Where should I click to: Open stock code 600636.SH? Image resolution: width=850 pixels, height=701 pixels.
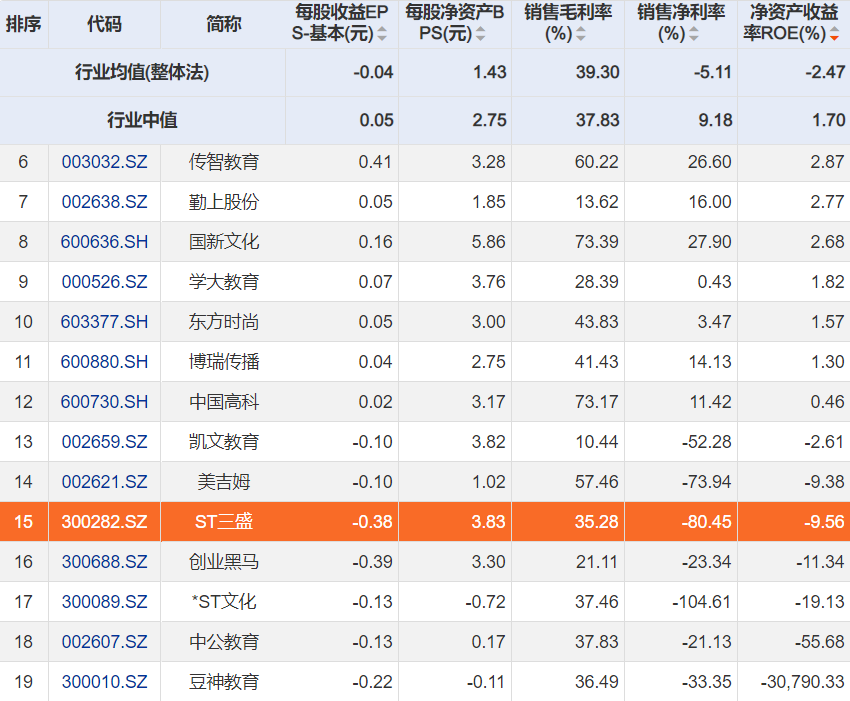tap(105, 242)
